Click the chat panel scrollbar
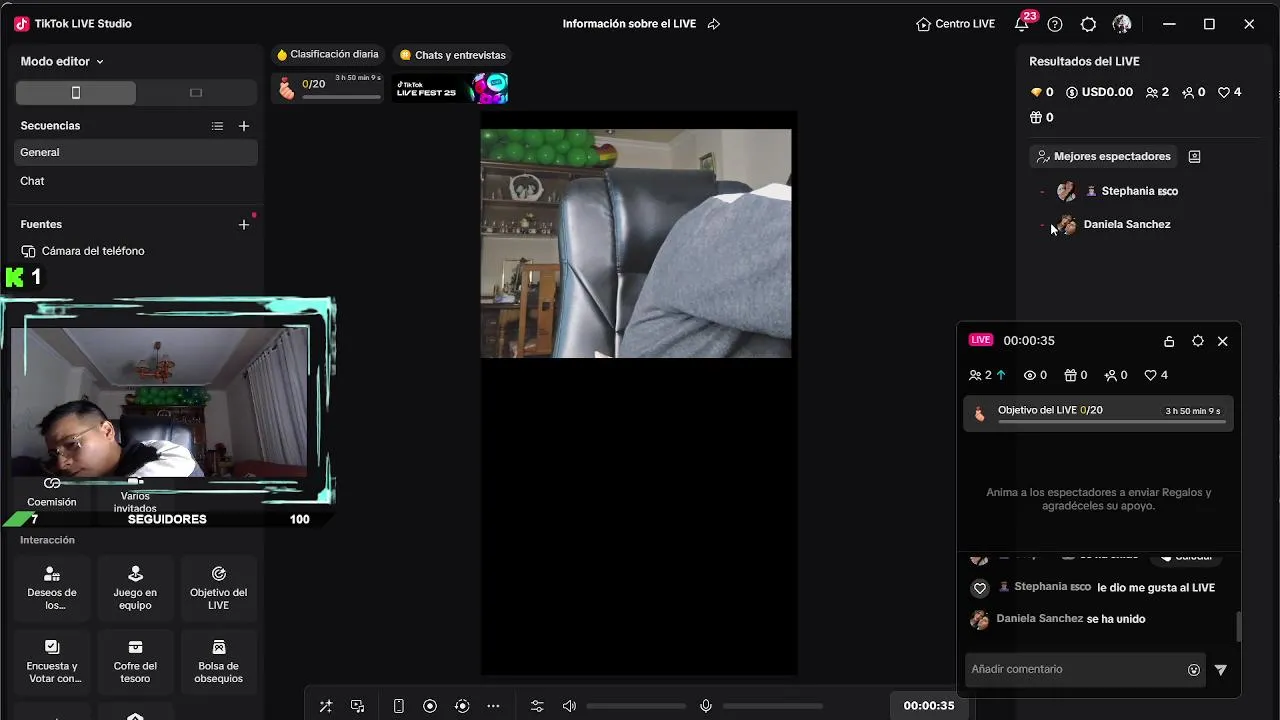This screenshot has width=1280, height=720. pyautogui.click(x=1239, y=627)
